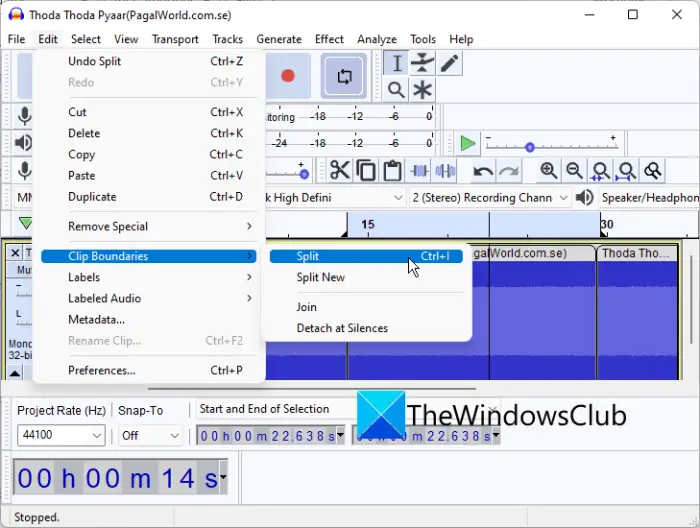Activate the Selection I-beam tool
Screen dimensions: 700x528
(x=396, y=63)
